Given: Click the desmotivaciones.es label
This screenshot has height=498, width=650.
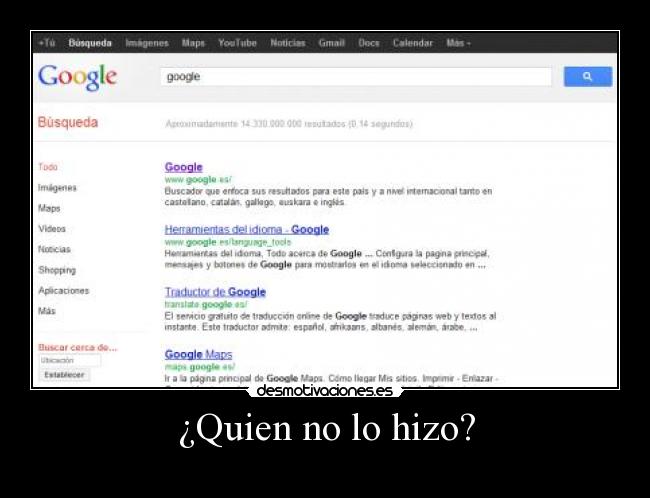Looking at the screenshot, I should tap(325, 391).
